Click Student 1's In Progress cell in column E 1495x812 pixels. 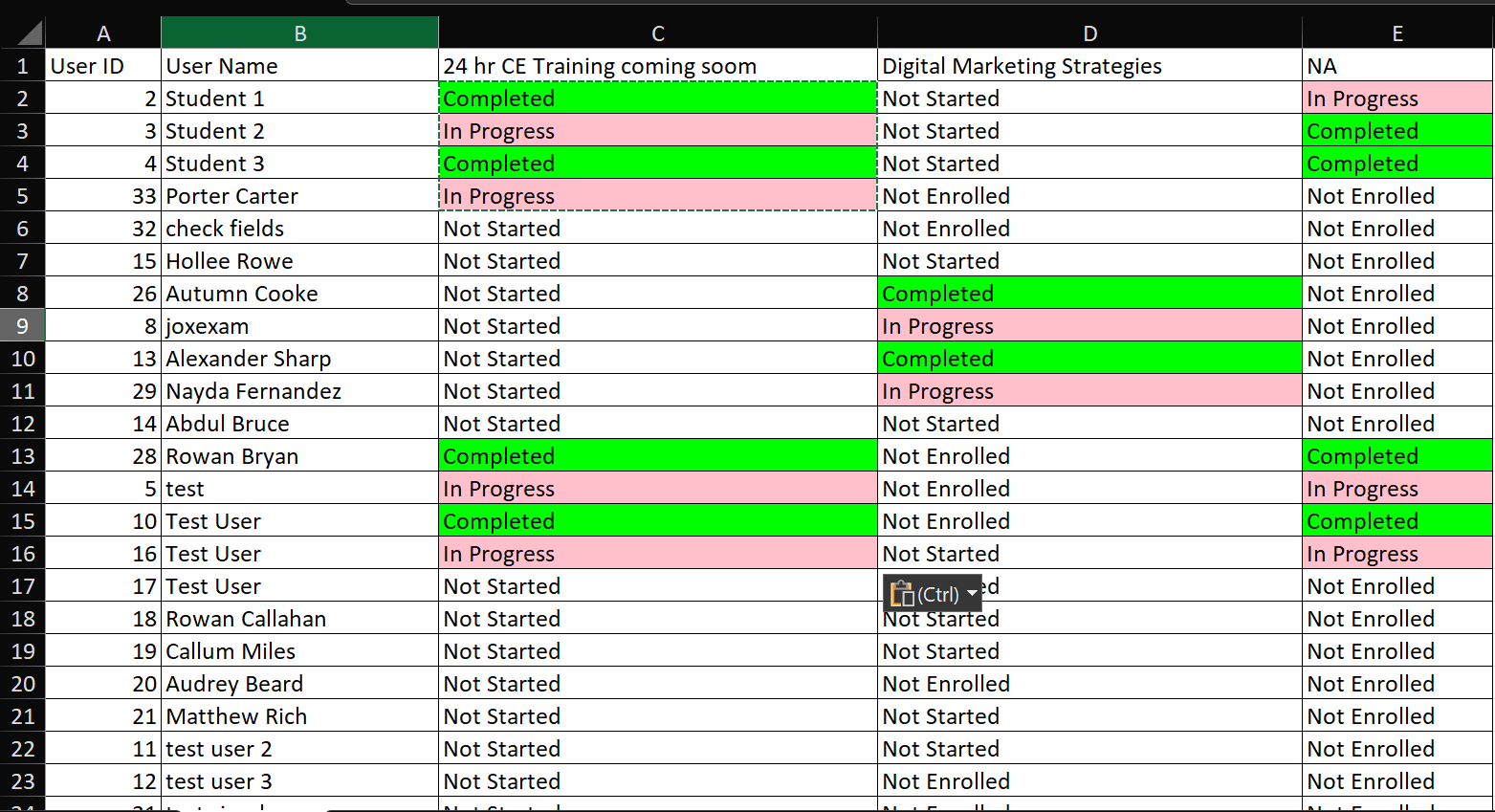click(x=1397, y=99)
